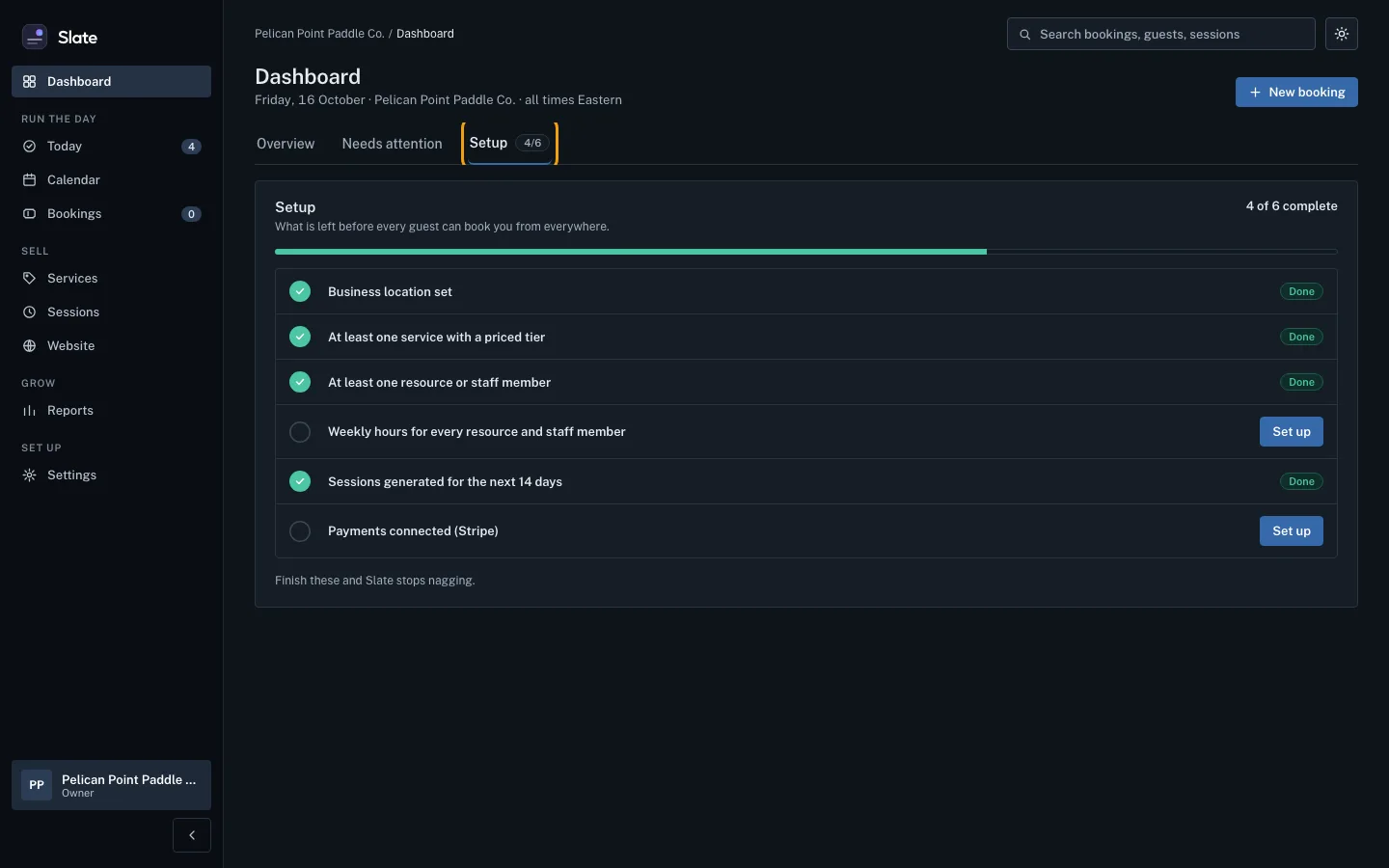Click the Sessions clock icon

(29, 312)
